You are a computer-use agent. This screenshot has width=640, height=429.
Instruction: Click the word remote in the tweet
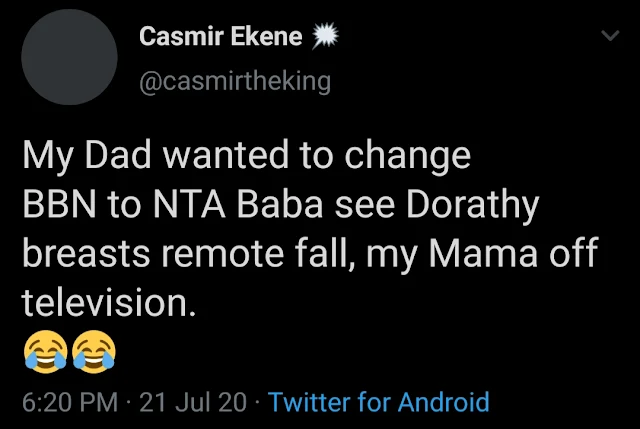pos(222,254)
